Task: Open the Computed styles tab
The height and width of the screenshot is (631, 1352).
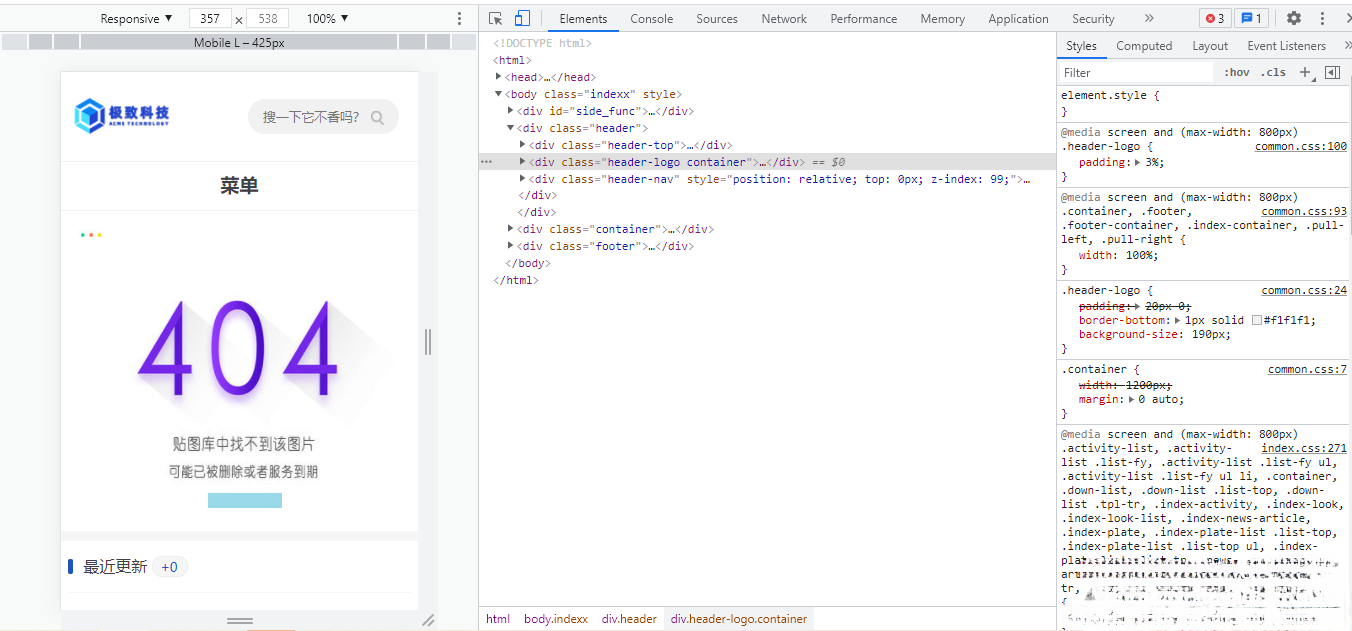Action: tap(1144, 46)
